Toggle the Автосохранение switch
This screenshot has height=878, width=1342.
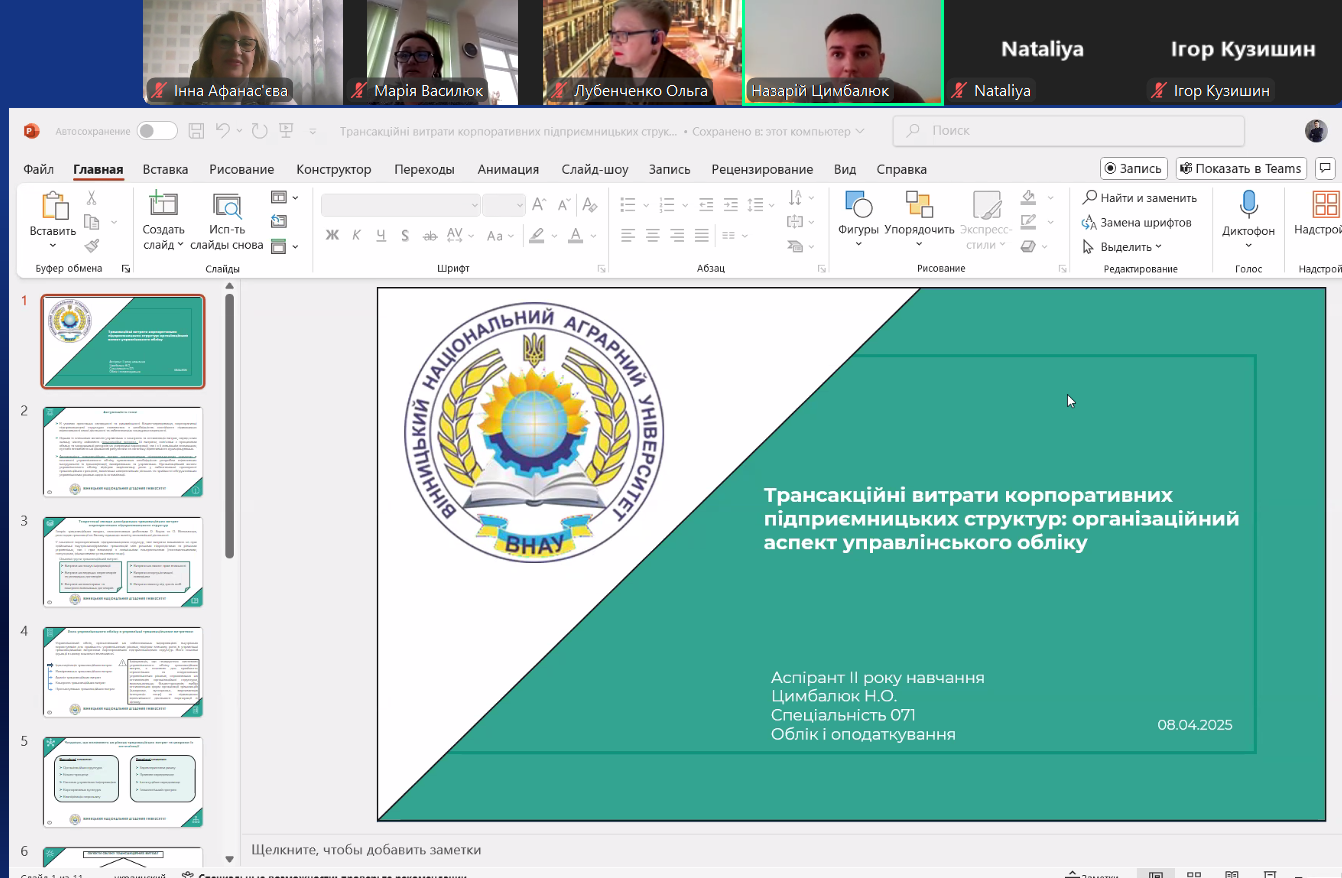(x=157, y=131)
